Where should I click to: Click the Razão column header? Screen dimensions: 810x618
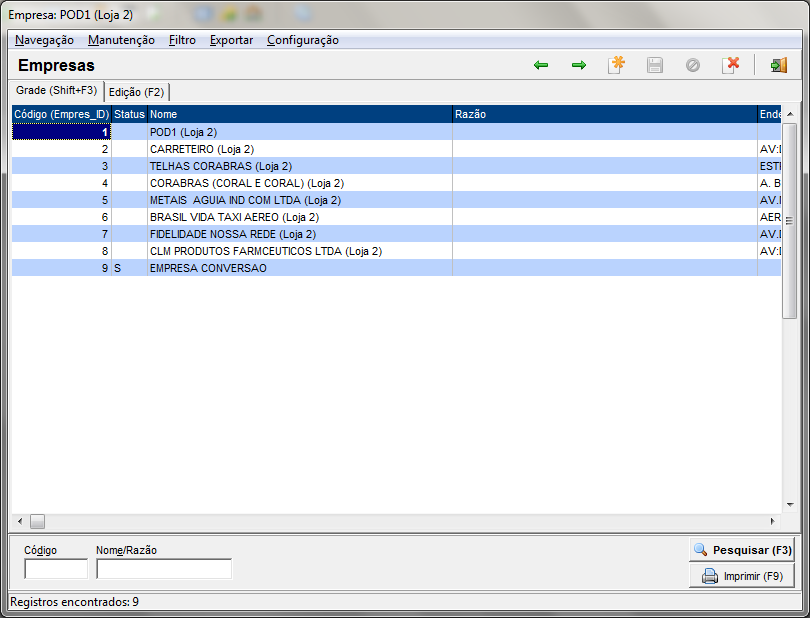(605, 114)
